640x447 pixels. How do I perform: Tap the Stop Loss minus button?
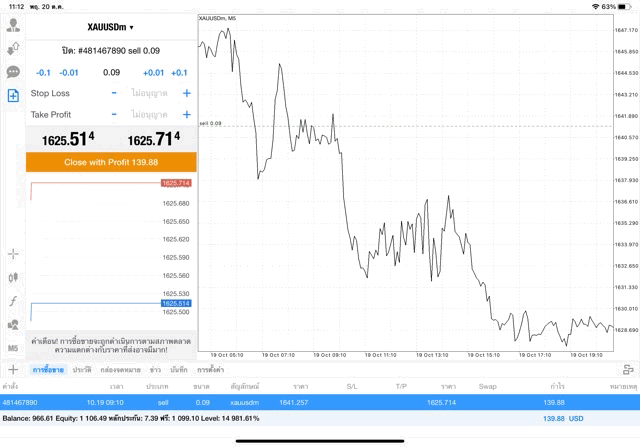pos(114,93)
